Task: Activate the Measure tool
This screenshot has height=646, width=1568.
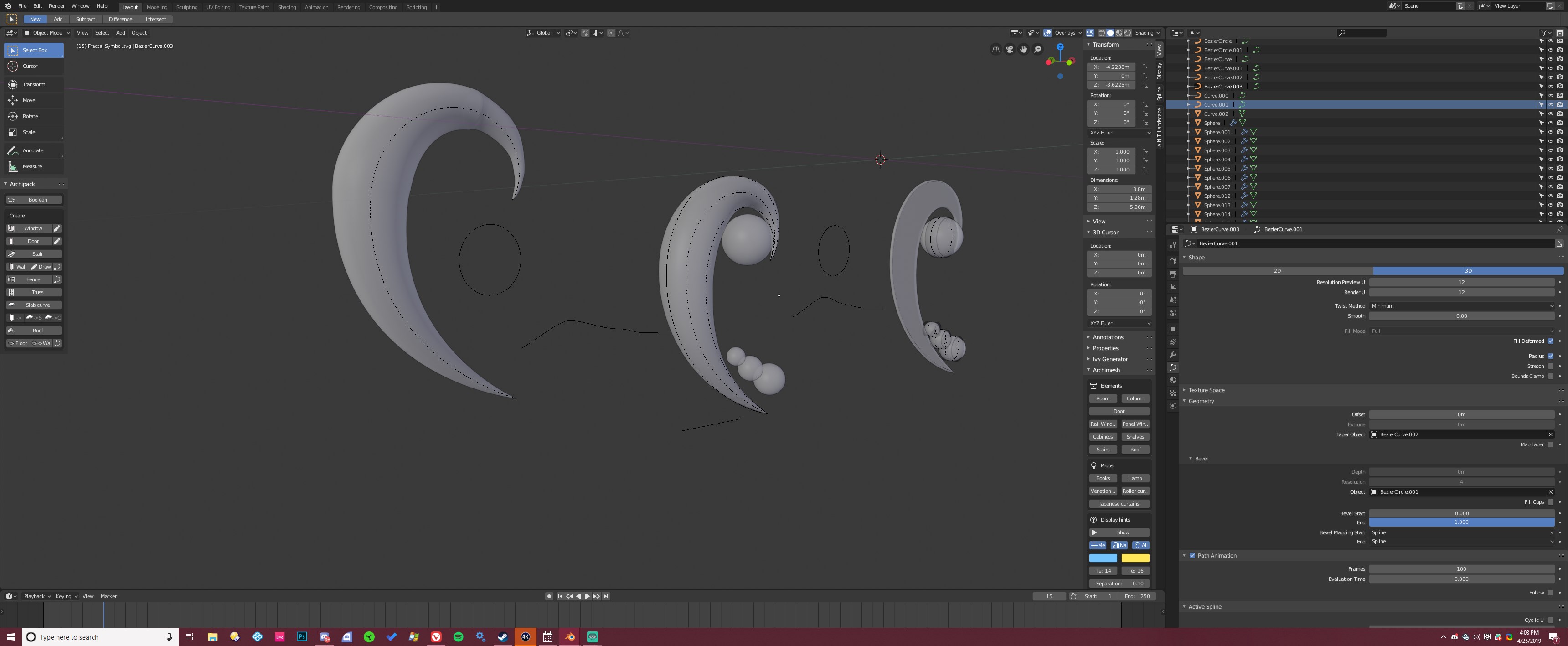Action: [31, 166]
